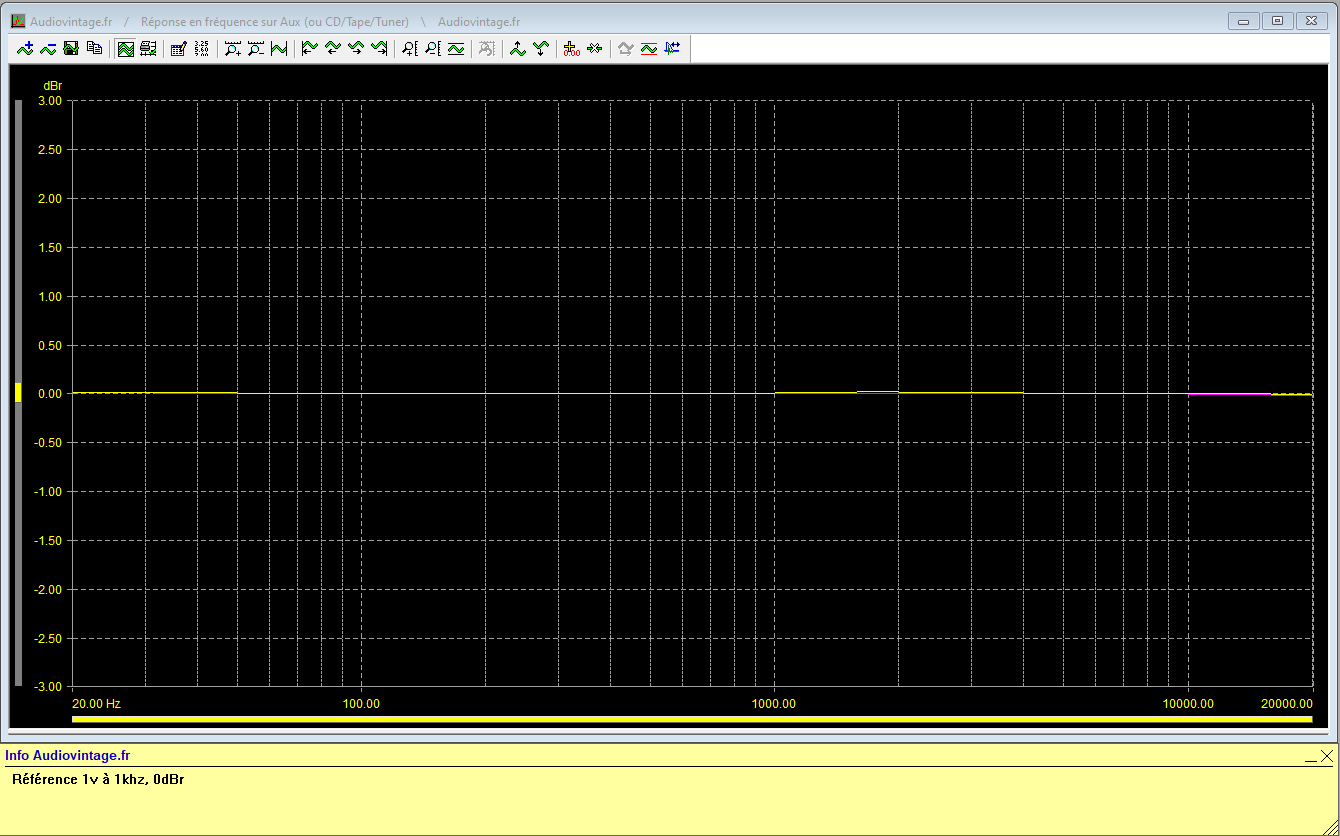
Task: Click the 3.00 y-axis label
Action: click(49, 101)
